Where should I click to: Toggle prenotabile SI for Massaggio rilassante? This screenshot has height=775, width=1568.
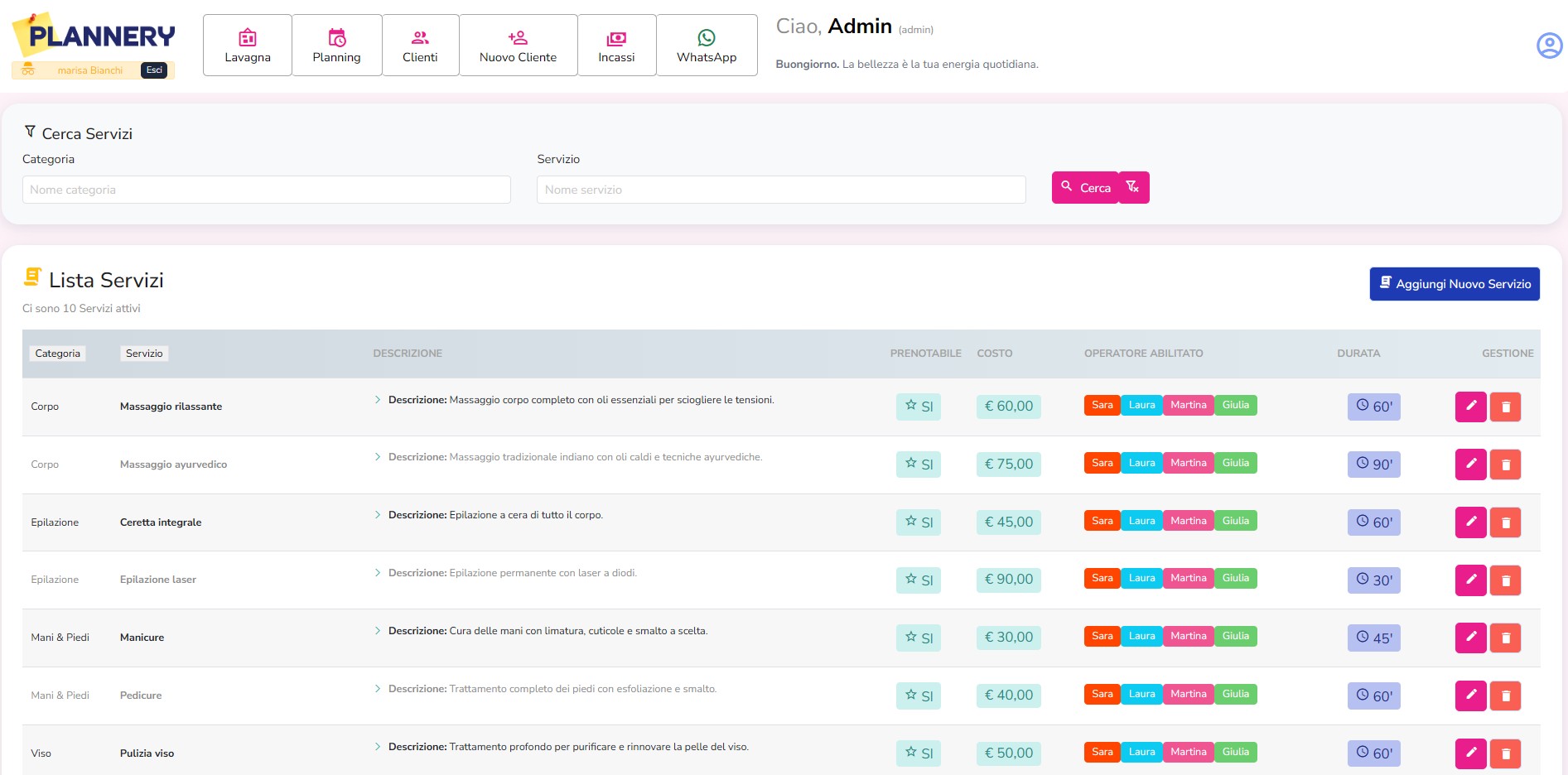(919, 407)
